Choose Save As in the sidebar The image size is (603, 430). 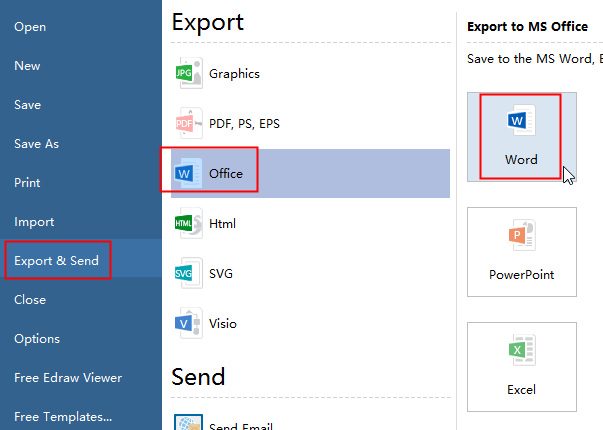pyautogui.click(x=37, y=144)
